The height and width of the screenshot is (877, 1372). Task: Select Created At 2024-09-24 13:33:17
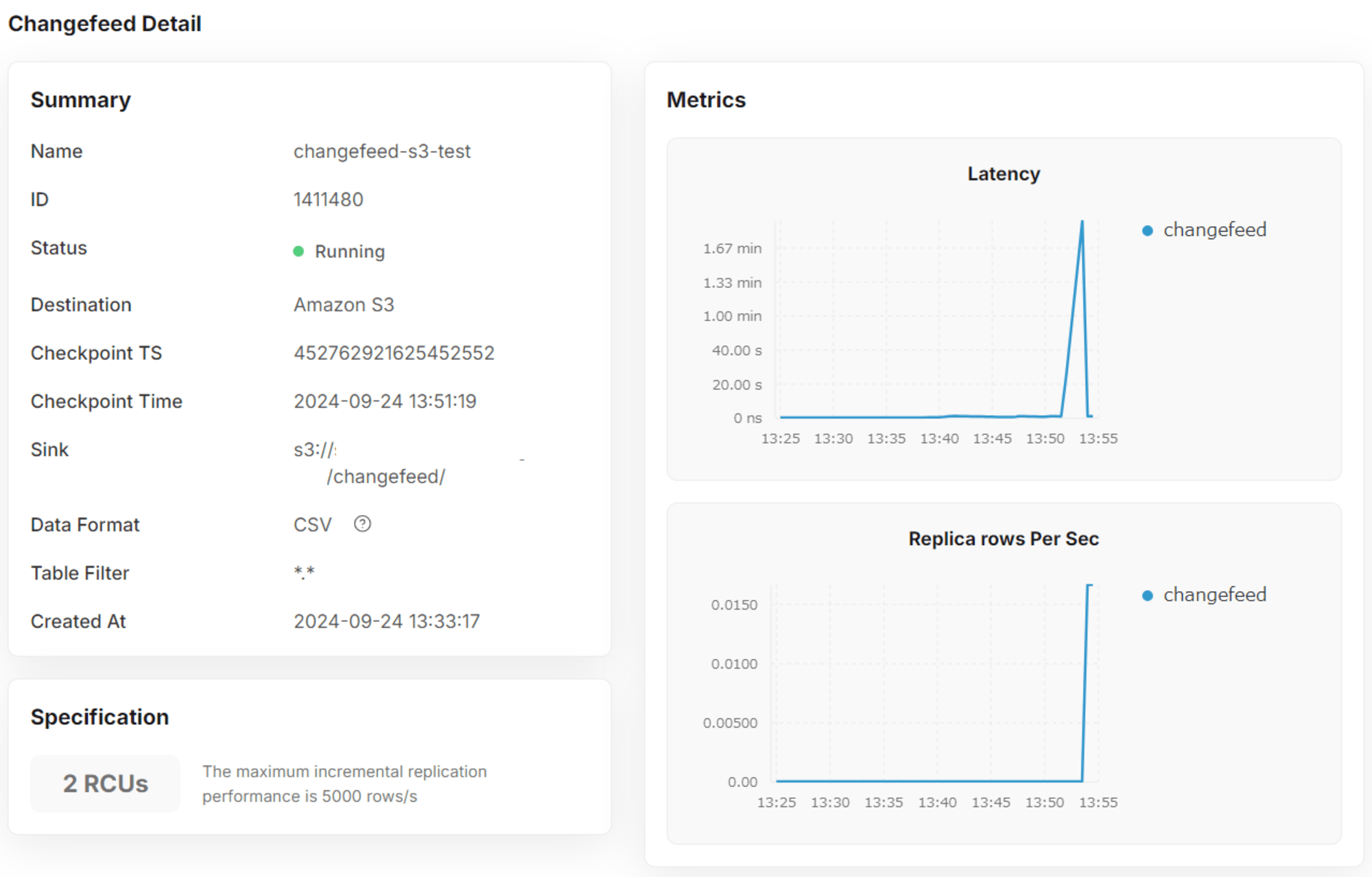pyautogui.click(x=387, y=621)
